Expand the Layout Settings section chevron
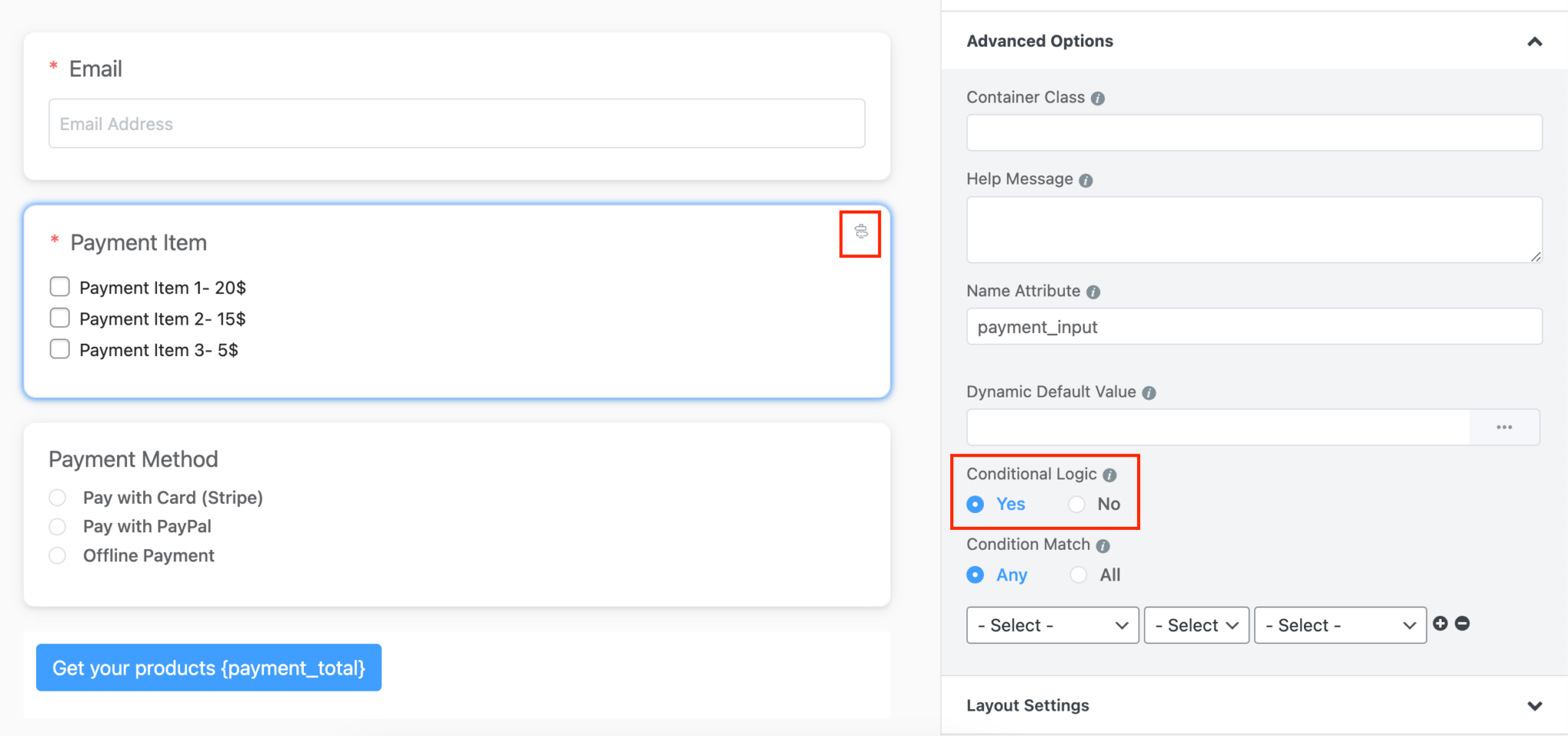The height and width of the screenshot is (736, 1568). point(1536,705)
